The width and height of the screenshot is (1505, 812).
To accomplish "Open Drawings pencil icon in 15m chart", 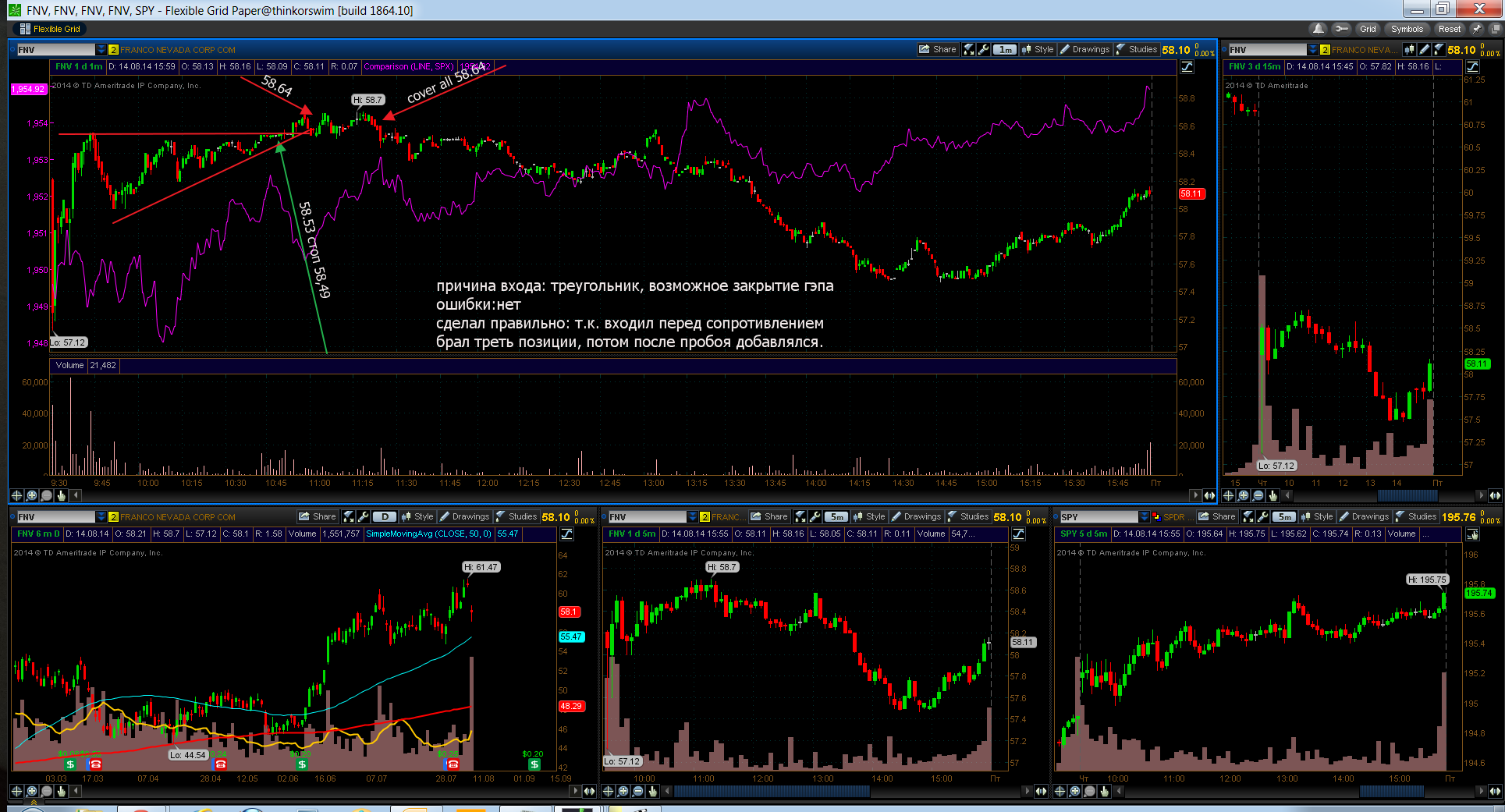I will [1425, 49].
